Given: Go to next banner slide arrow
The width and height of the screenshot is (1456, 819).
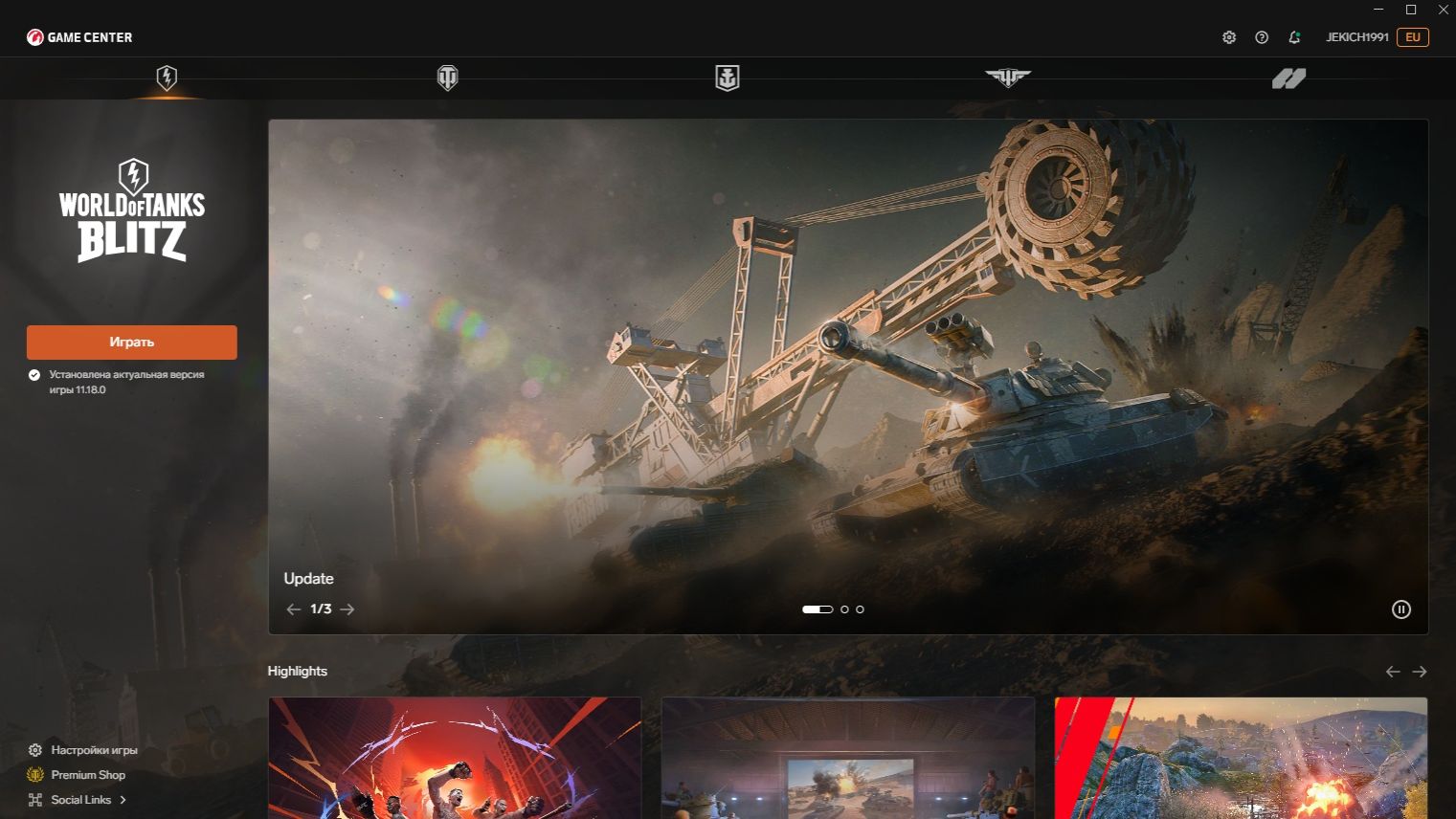Looking at the screenshot, I should pos(347,609).
